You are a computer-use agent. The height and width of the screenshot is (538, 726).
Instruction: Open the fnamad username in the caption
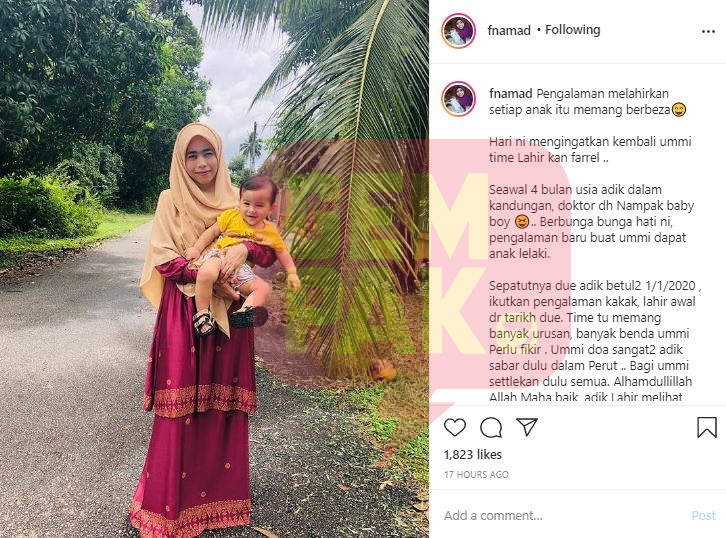[511, 94]
